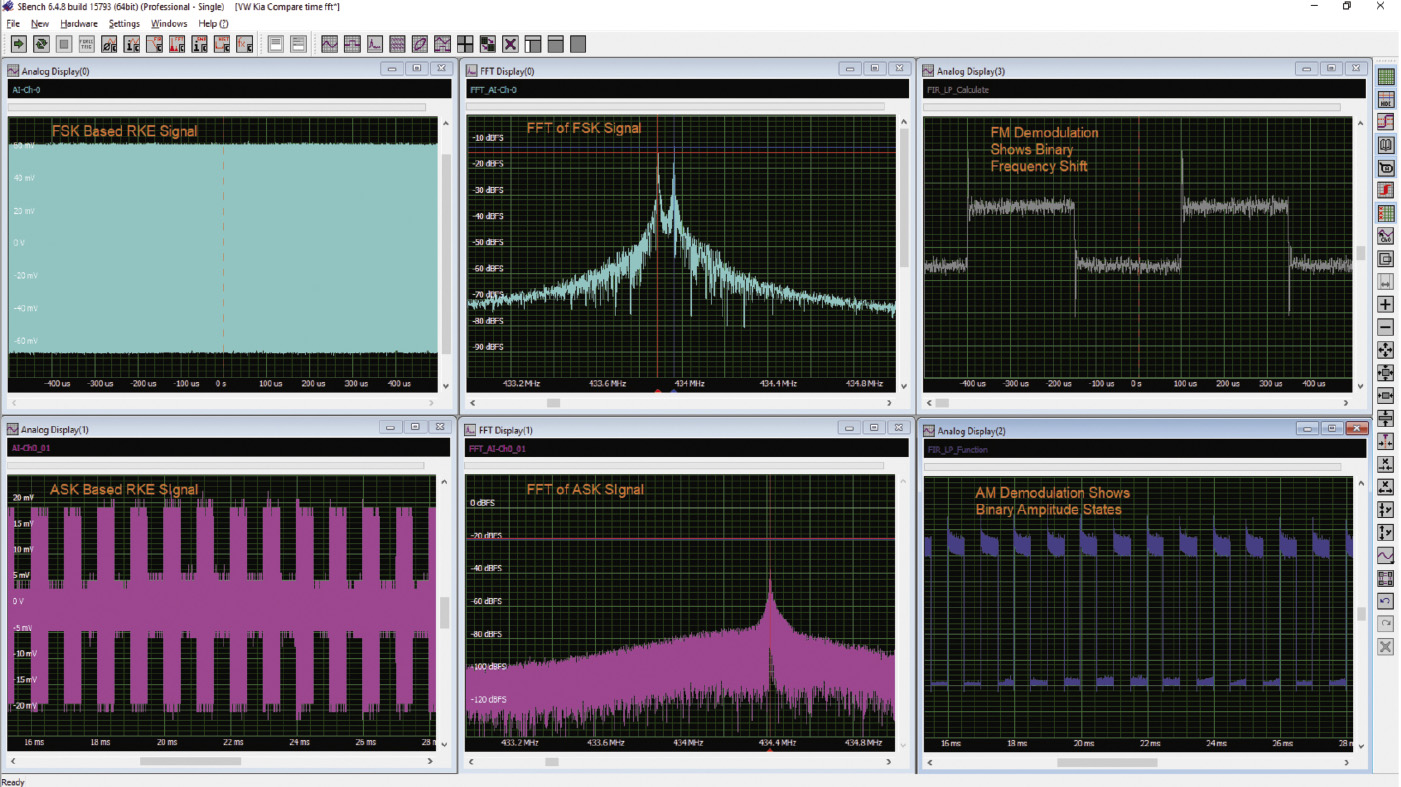Click the horizontal scrollbar thumb in FFT Display(1)

click(551, 762)
